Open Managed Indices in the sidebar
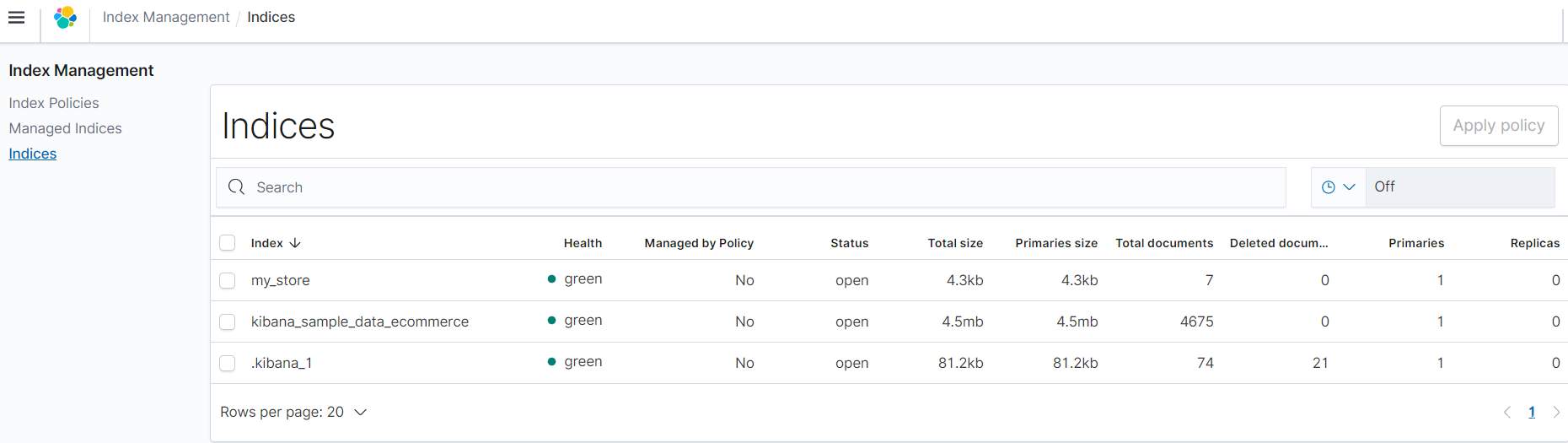 click(65, 128)
